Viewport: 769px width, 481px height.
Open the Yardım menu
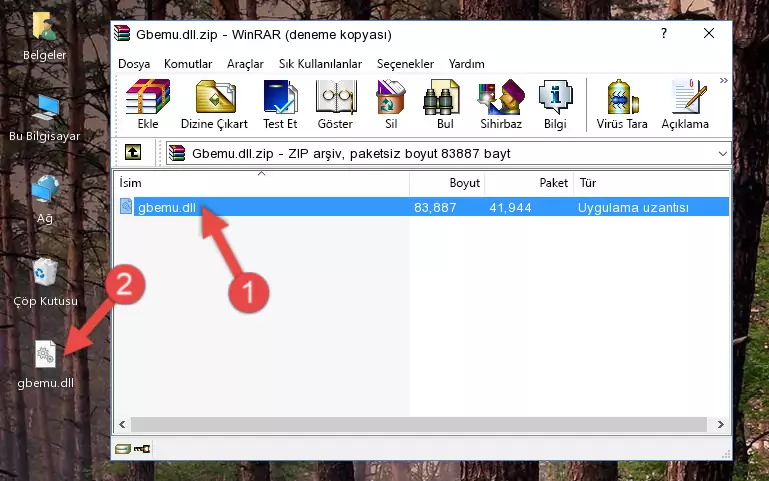pyautogui.click(x=466, y=64)
